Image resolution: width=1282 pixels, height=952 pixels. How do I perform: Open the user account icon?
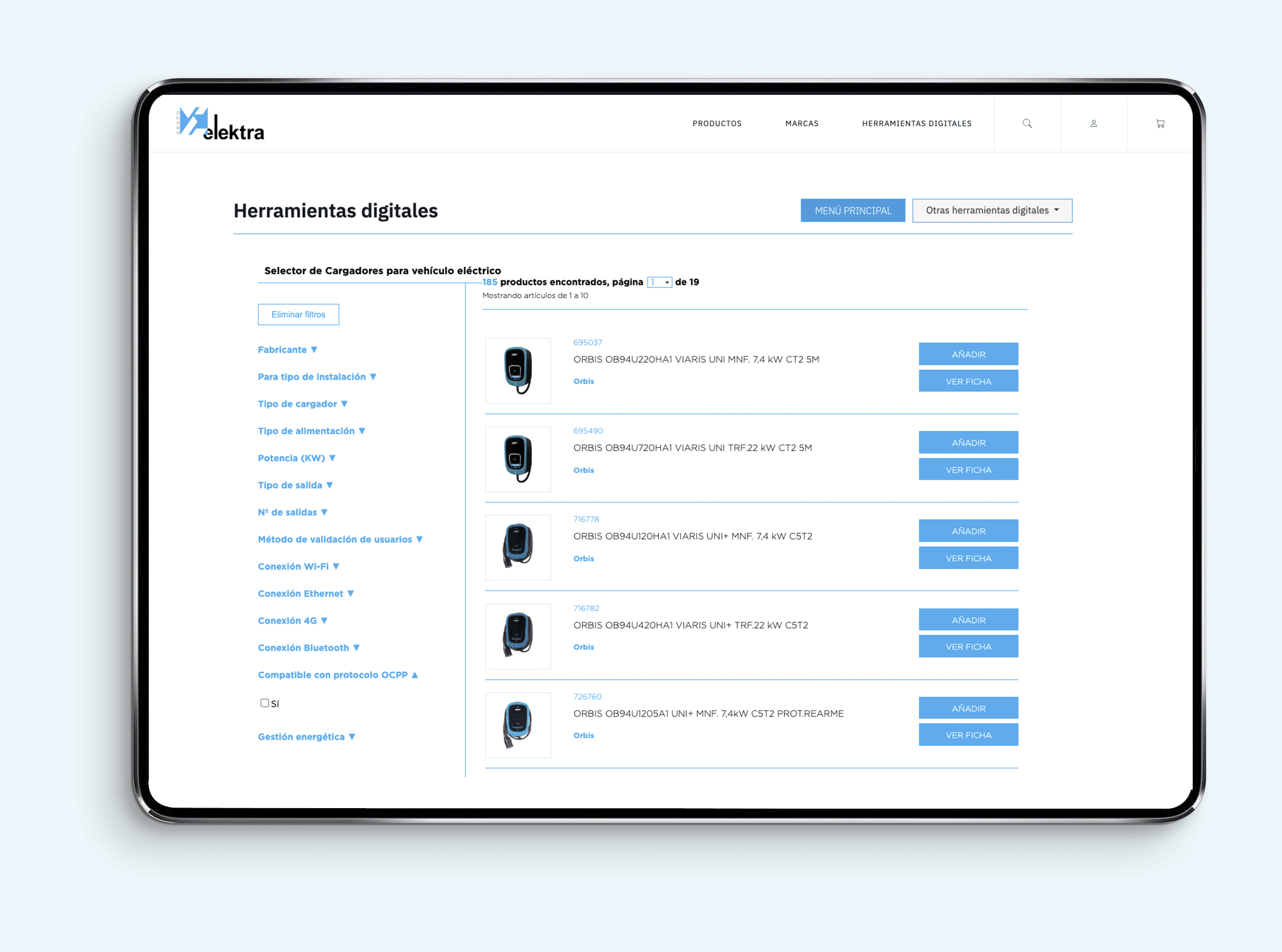tap(1093, 123)
